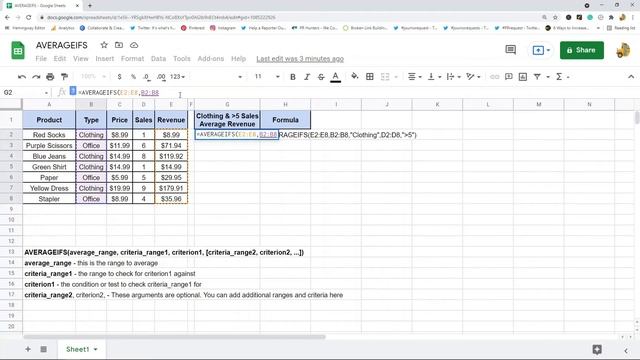Viewport: 640px width, 360px height.
Task: Open the text color picker
Action: (336, 77)
